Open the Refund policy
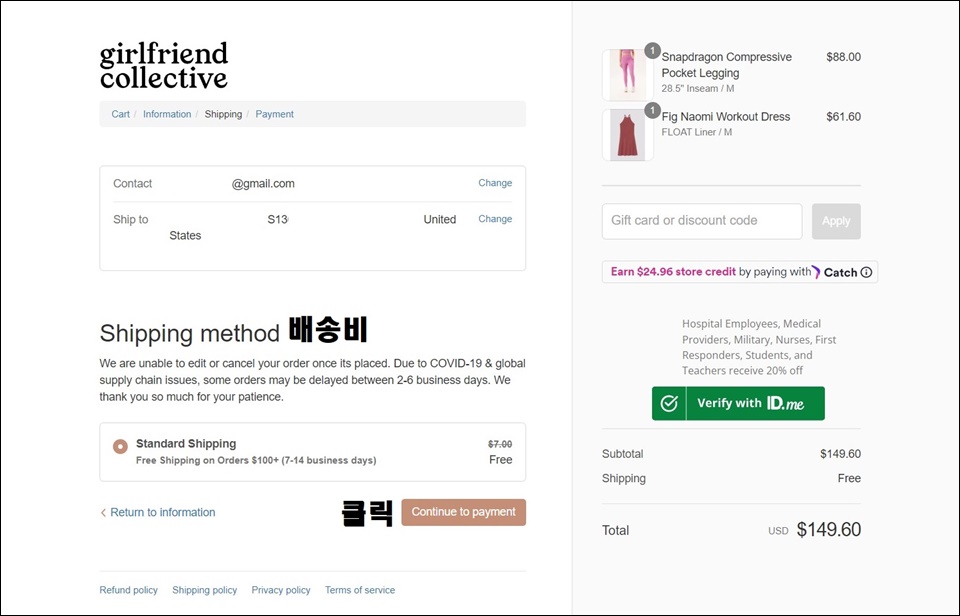This screenshot has width=960, height=616. (129, 590)
